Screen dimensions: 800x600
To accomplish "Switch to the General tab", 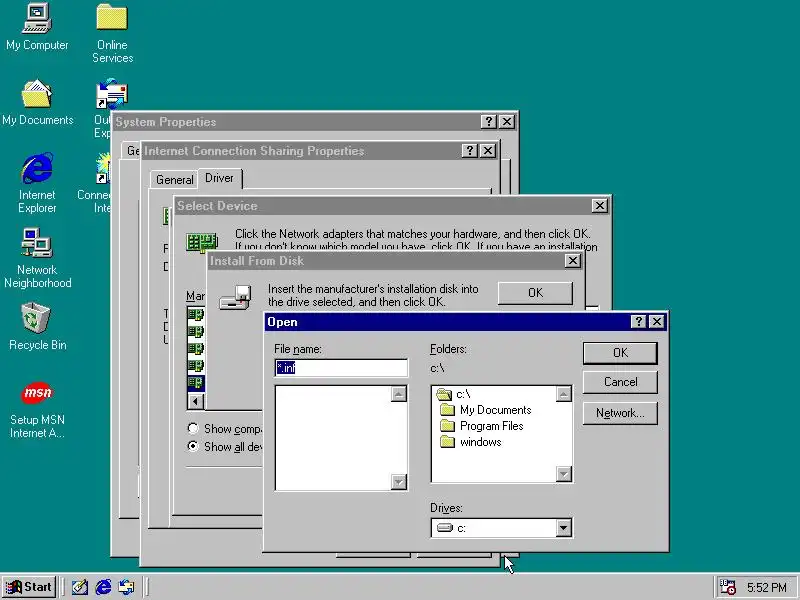I will coord(174,180).
